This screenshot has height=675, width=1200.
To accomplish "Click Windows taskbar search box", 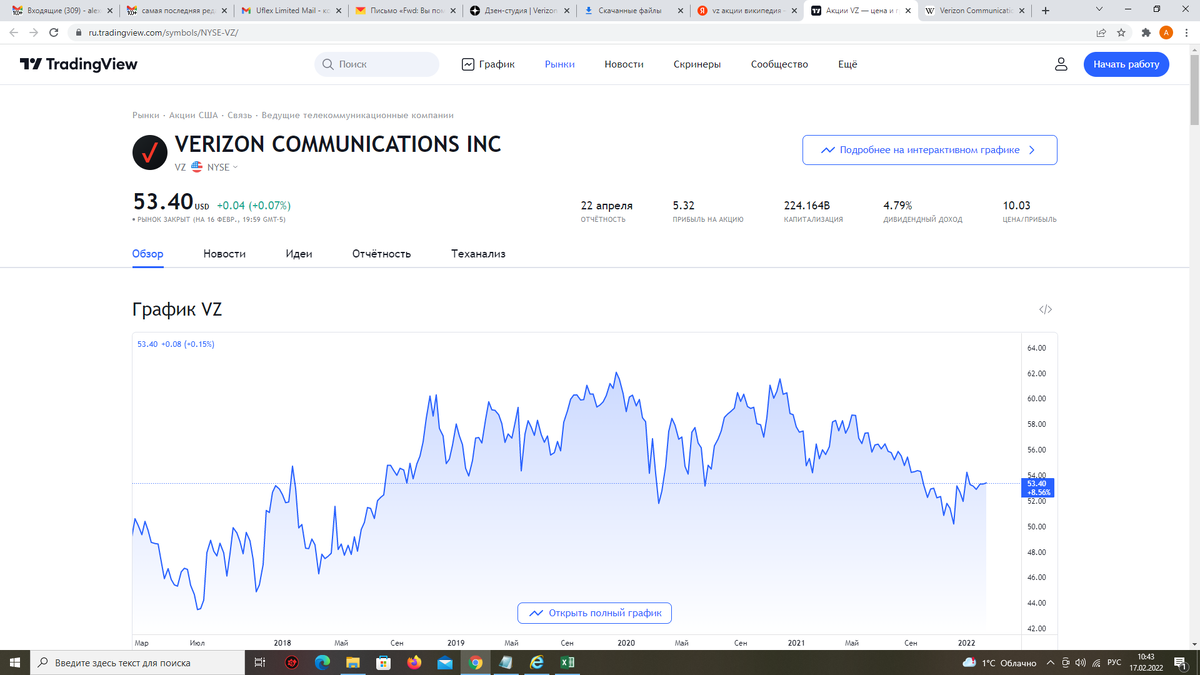I will click(137, 663).
